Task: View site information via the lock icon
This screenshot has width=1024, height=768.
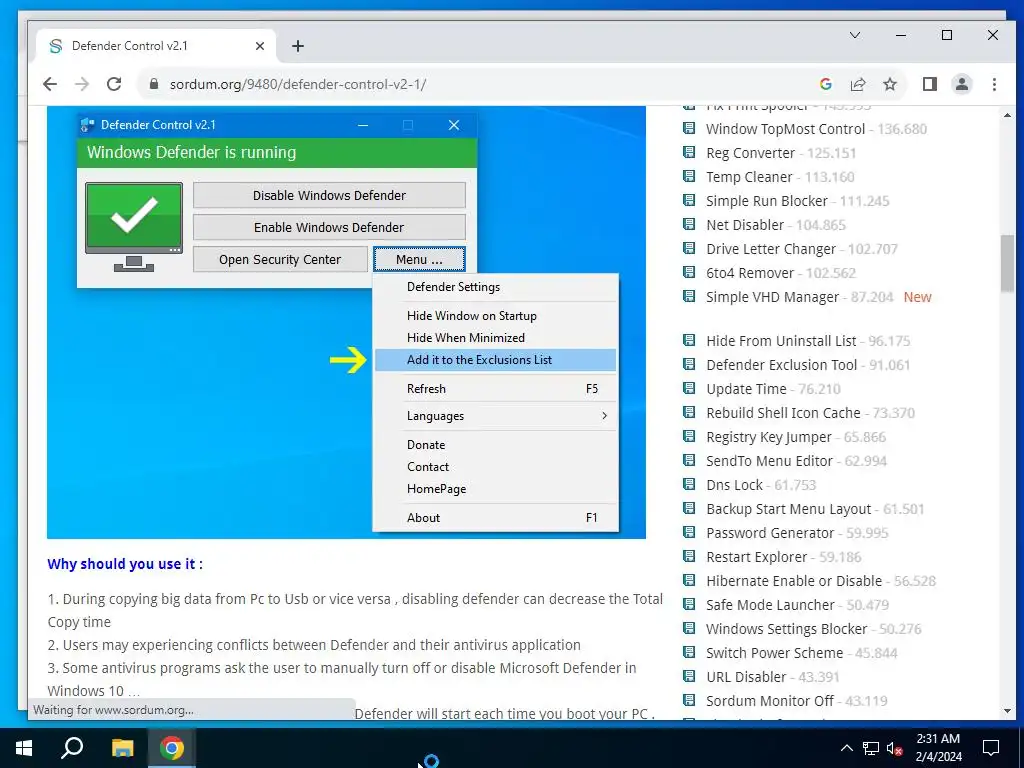Action: pyautogui.click(x=154, y=84)
